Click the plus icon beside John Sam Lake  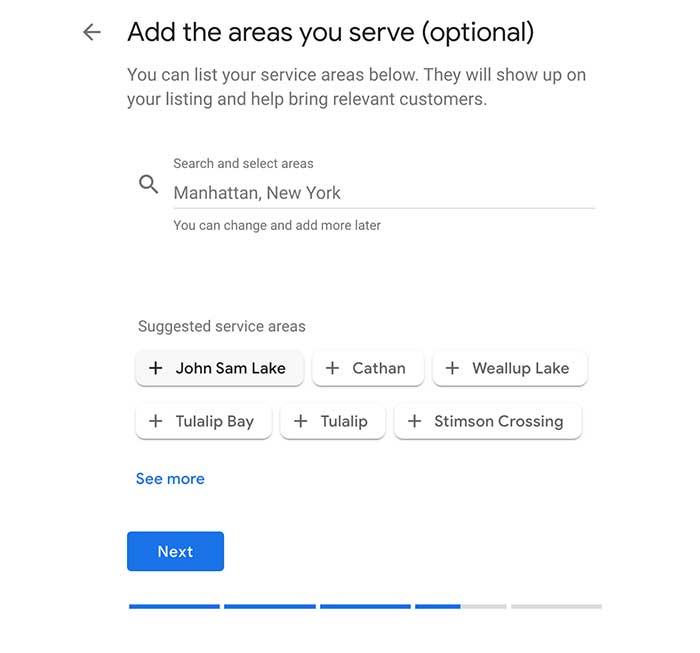click(155, 368)
